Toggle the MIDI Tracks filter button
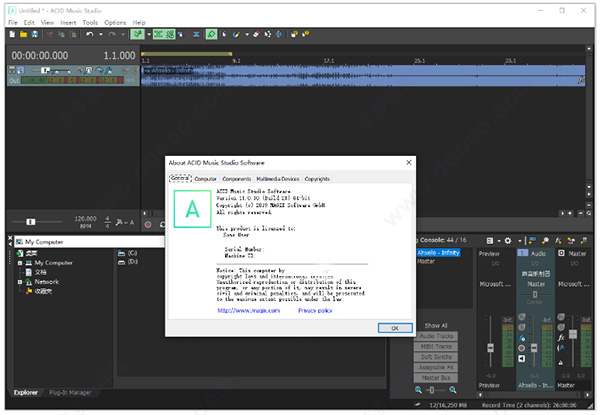600x415 pixels. [x=436, y=347]
